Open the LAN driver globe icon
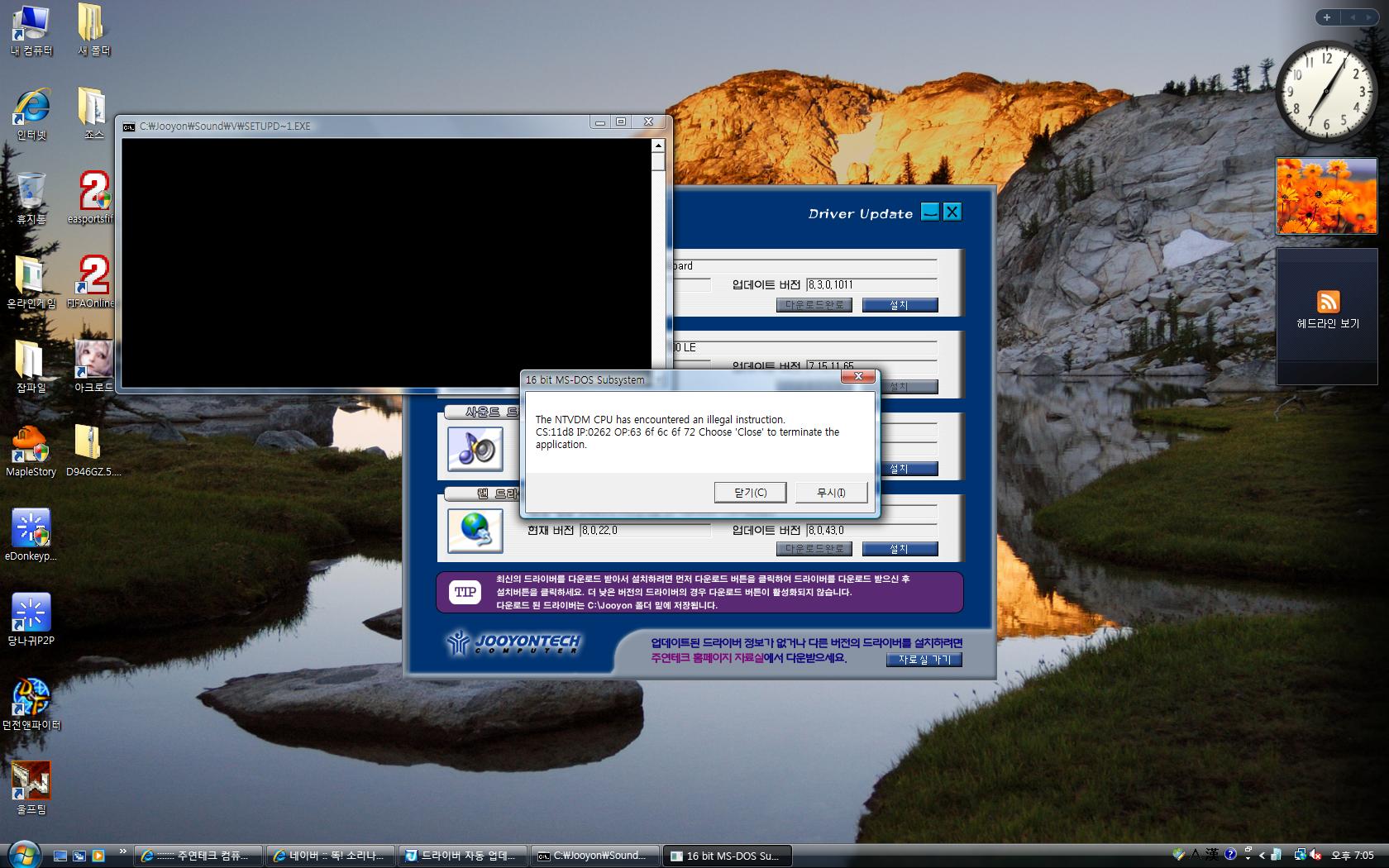1389x868 pixels. [x=475, y=531]
